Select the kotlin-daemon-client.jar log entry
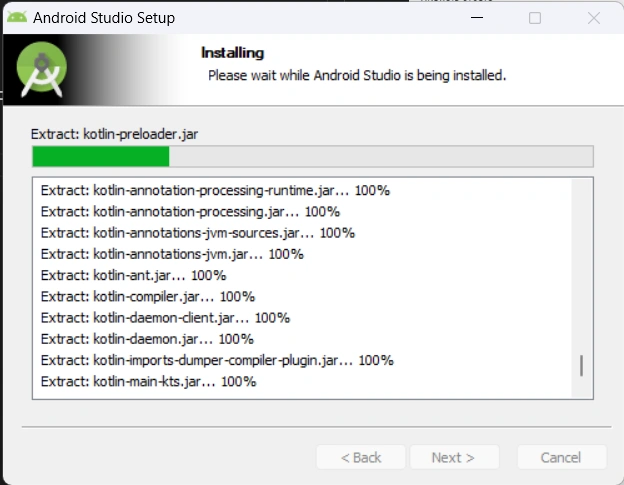This screenshot has width=624, height=485. tap(165, 317)
